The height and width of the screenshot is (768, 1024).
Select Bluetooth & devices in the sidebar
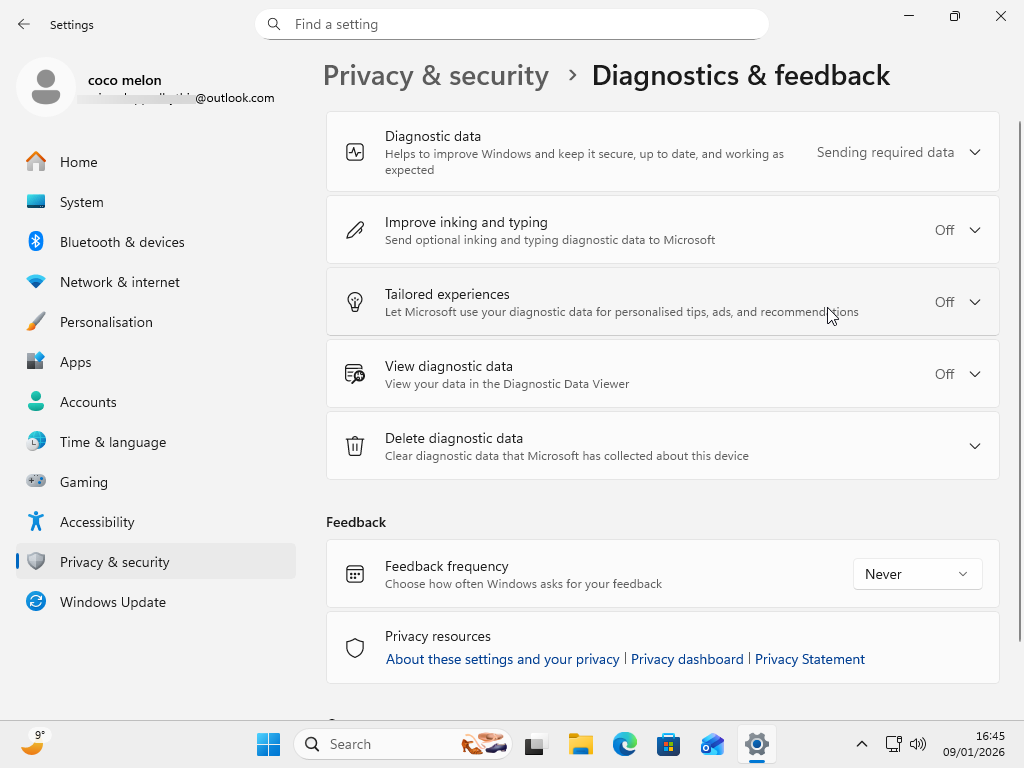click(122, 241)
